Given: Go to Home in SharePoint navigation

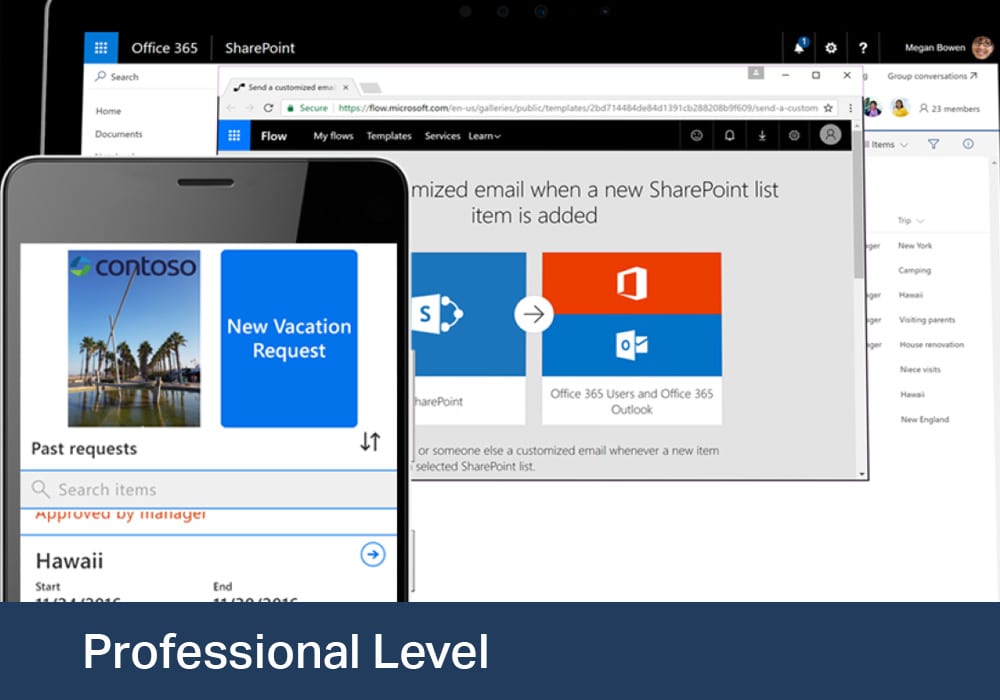Looking at the screenshot, I should click(x=108, y=111).
